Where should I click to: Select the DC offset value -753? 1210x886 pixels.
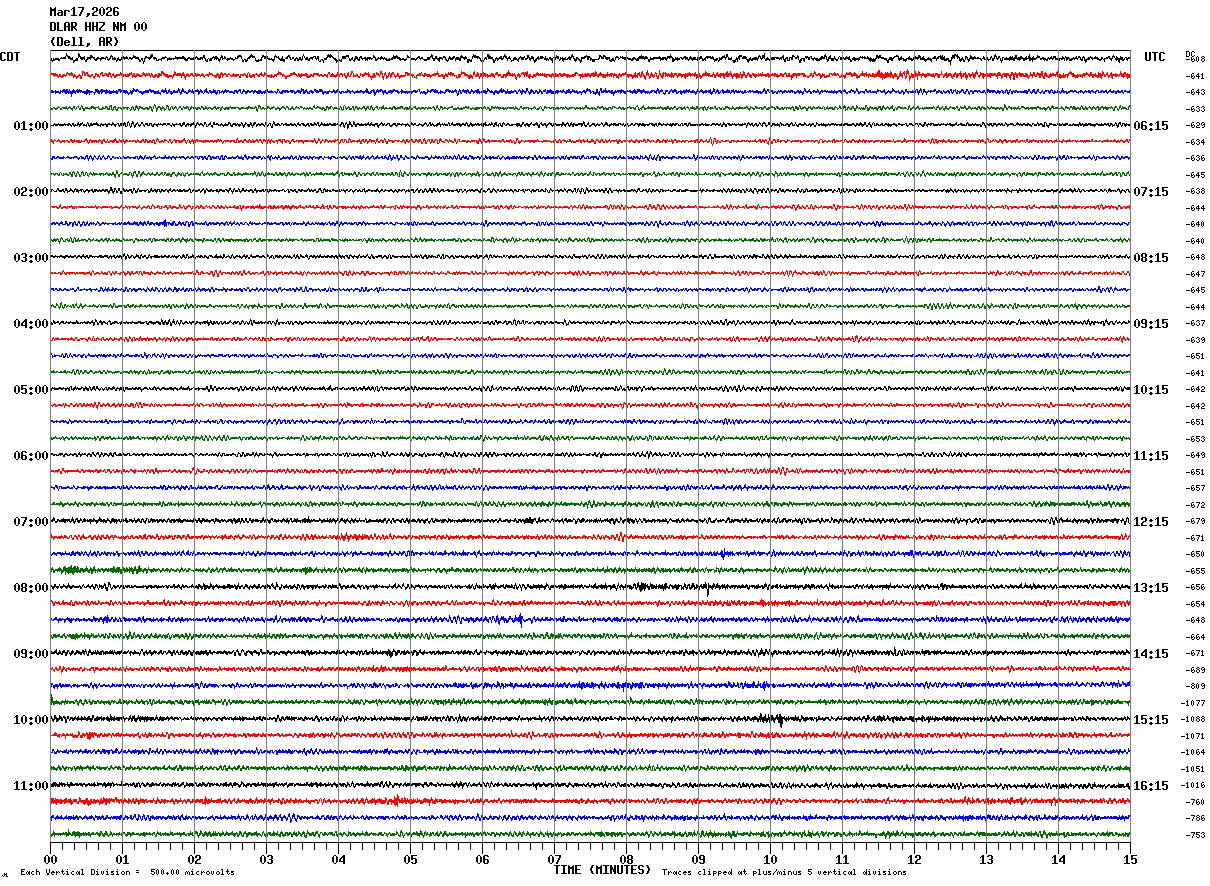click(x=1195, y=835)
